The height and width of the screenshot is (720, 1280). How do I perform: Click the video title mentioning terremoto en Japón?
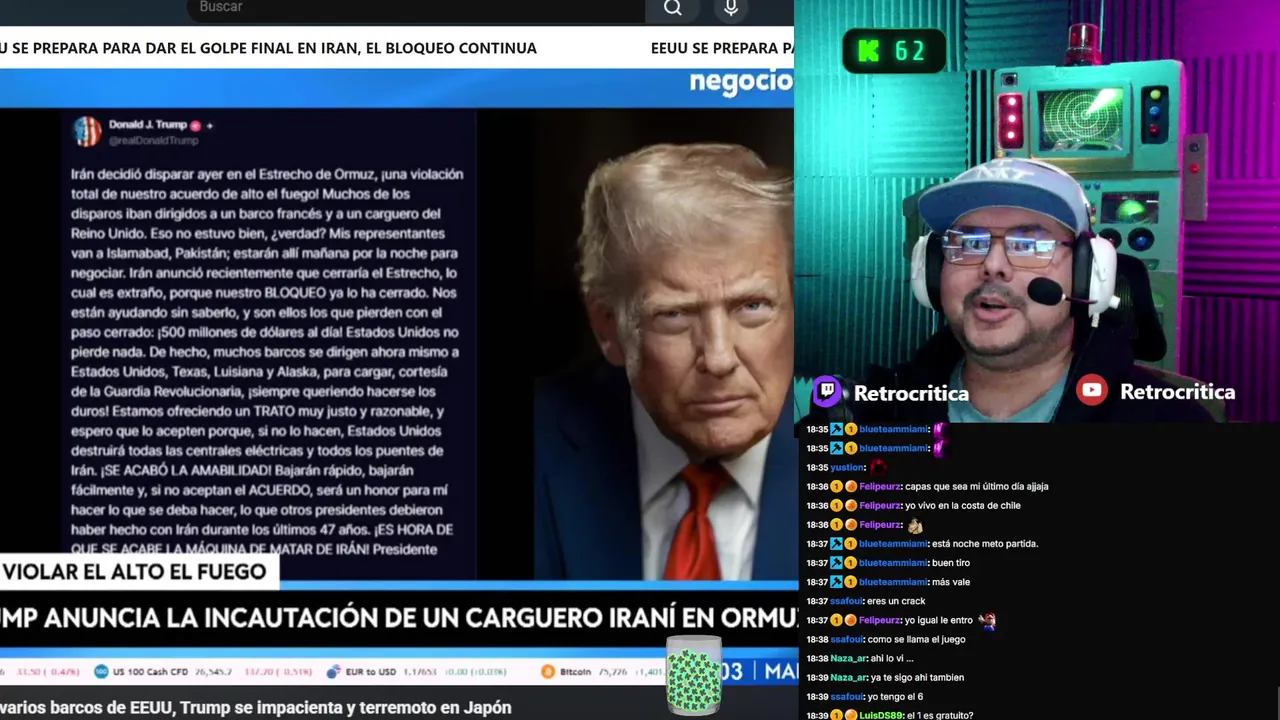(x=256, y=707)
